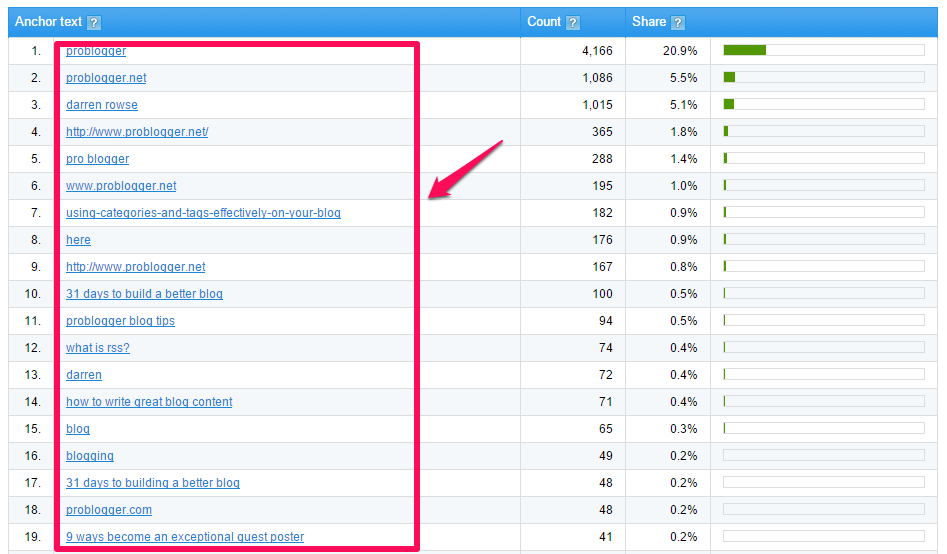Click the 'www.problogger.net' link
Viewport: 947px width, 554px height.
tap(121, 186)
